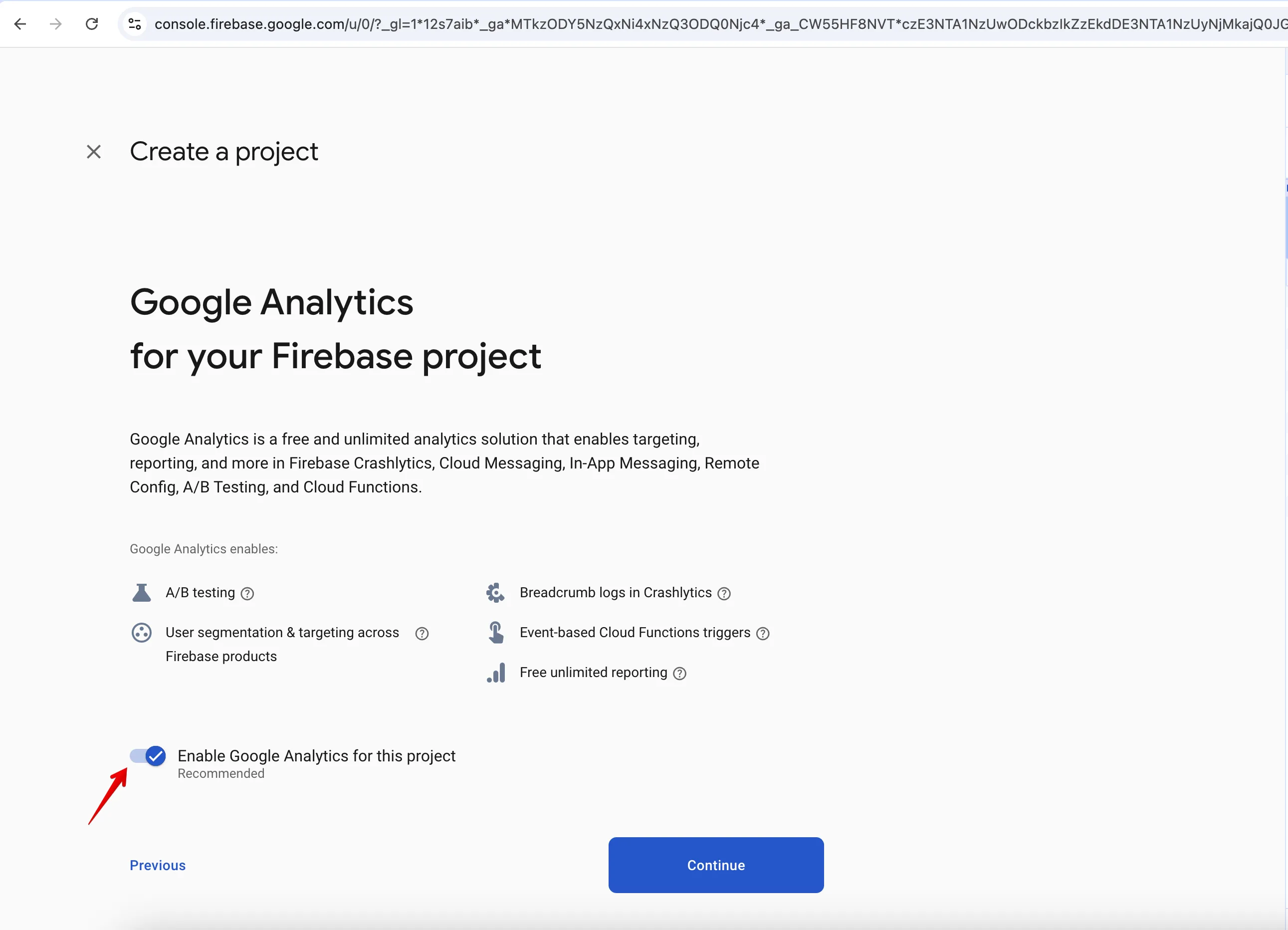Click 'Enable Google Analytics for this project' label

(x=316, y=755)
